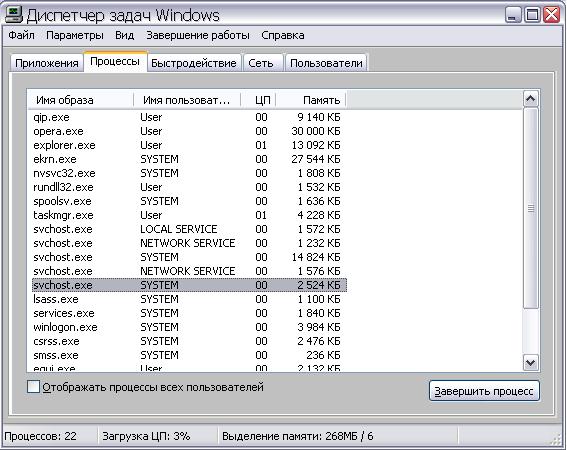Maximize the Task Manager window

tap(532, 15)
